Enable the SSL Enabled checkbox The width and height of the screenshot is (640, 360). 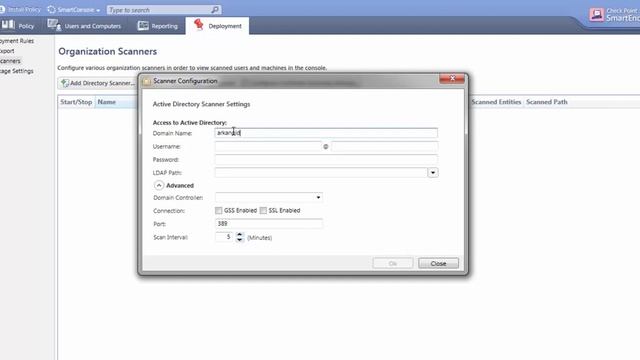pyautogui.click(x=263, y=211)
